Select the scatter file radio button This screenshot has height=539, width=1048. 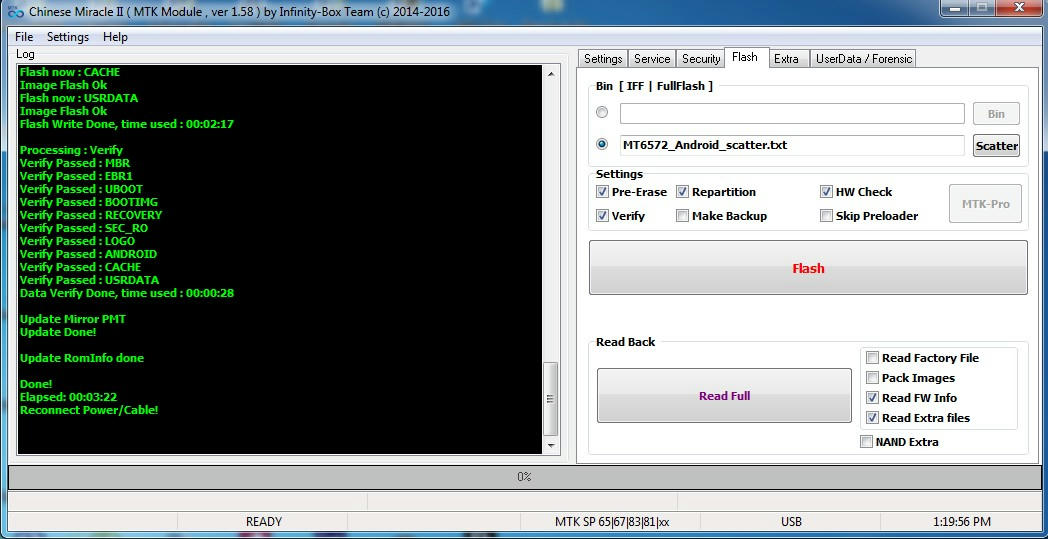coord(602,144)
